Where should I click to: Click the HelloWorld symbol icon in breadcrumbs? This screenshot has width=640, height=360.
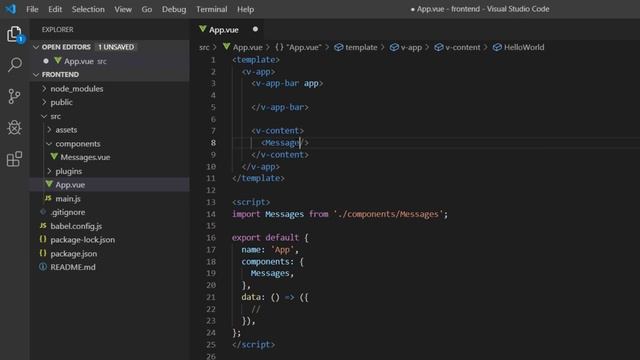click(x=497, y=47)
